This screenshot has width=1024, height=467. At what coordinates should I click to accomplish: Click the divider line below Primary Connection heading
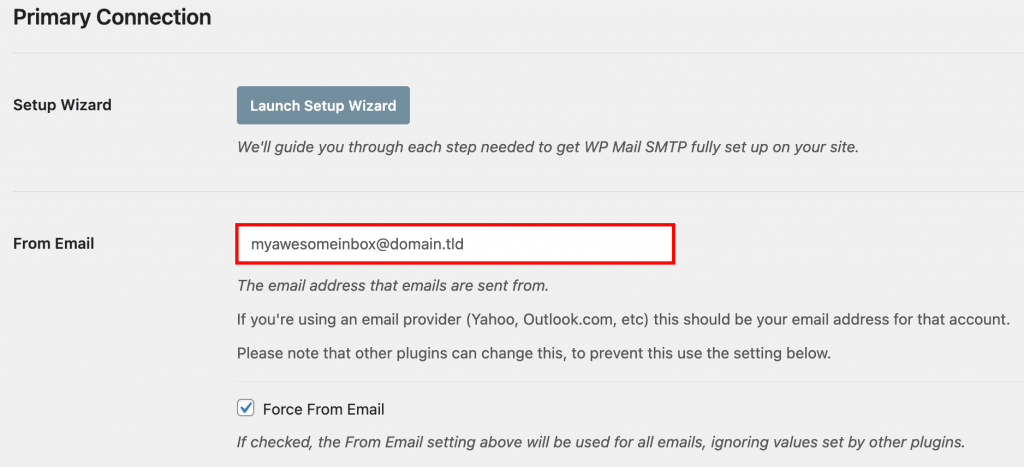coord(512,53)
